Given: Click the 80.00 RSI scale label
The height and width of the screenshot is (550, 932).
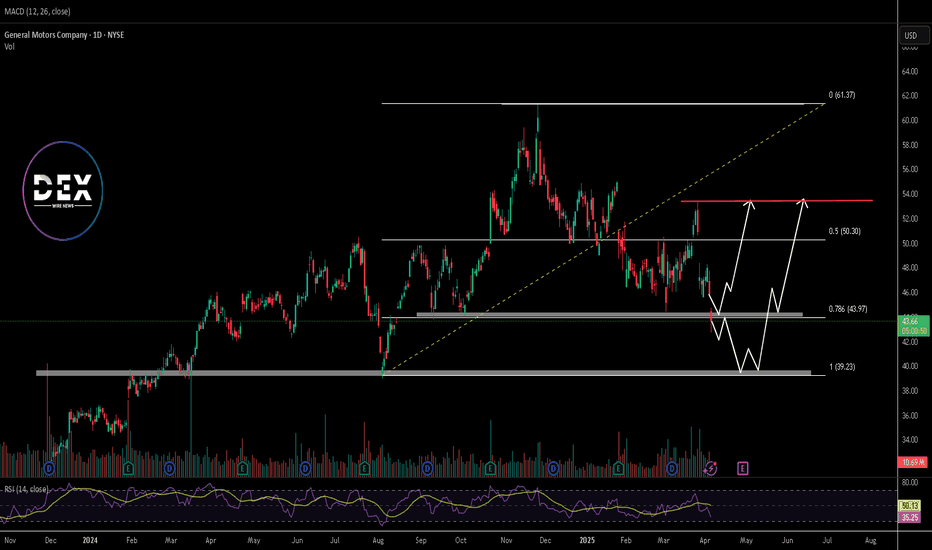Looking at the screenshot, I should 910,483.
